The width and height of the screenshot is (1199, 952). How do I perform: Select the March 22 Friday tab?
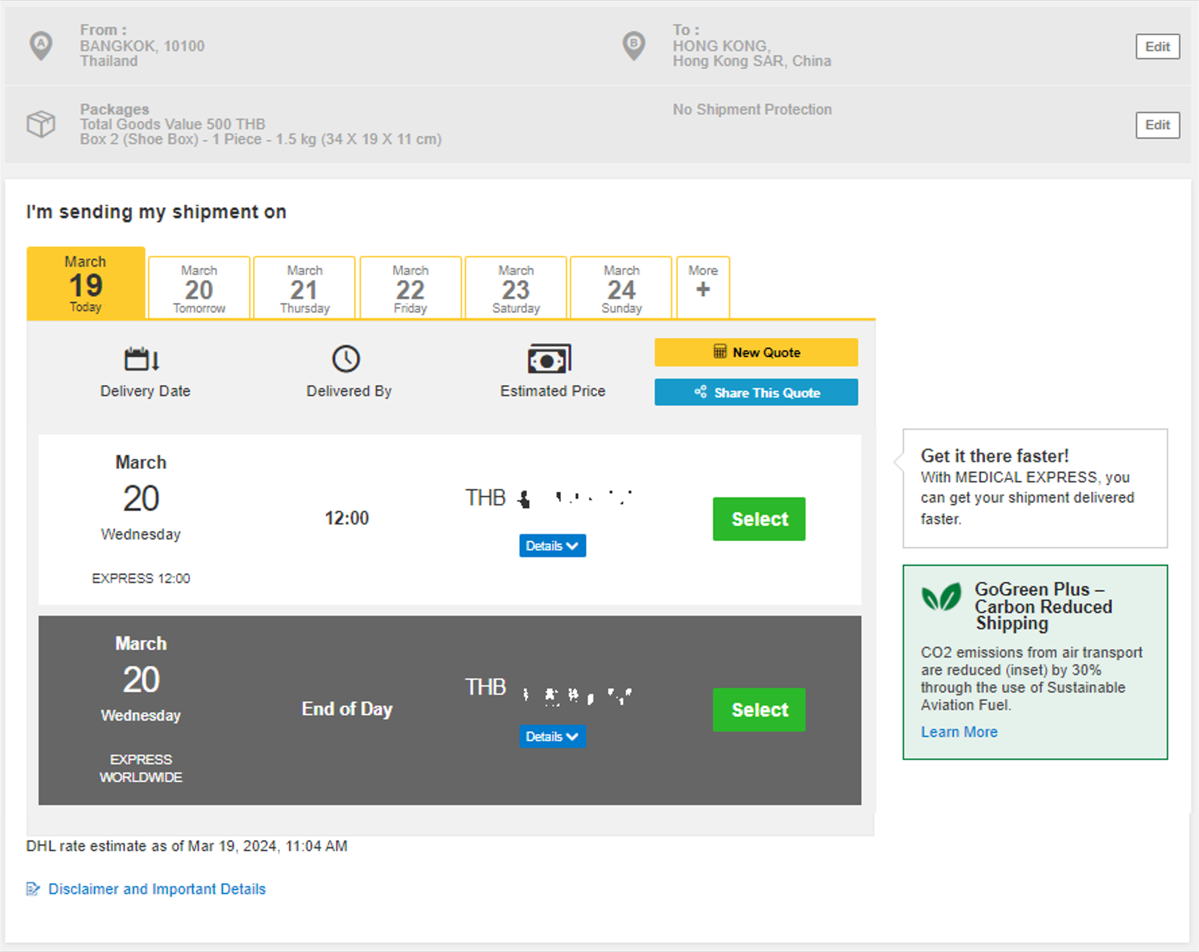pyautogui.click(x=411, y=288)
